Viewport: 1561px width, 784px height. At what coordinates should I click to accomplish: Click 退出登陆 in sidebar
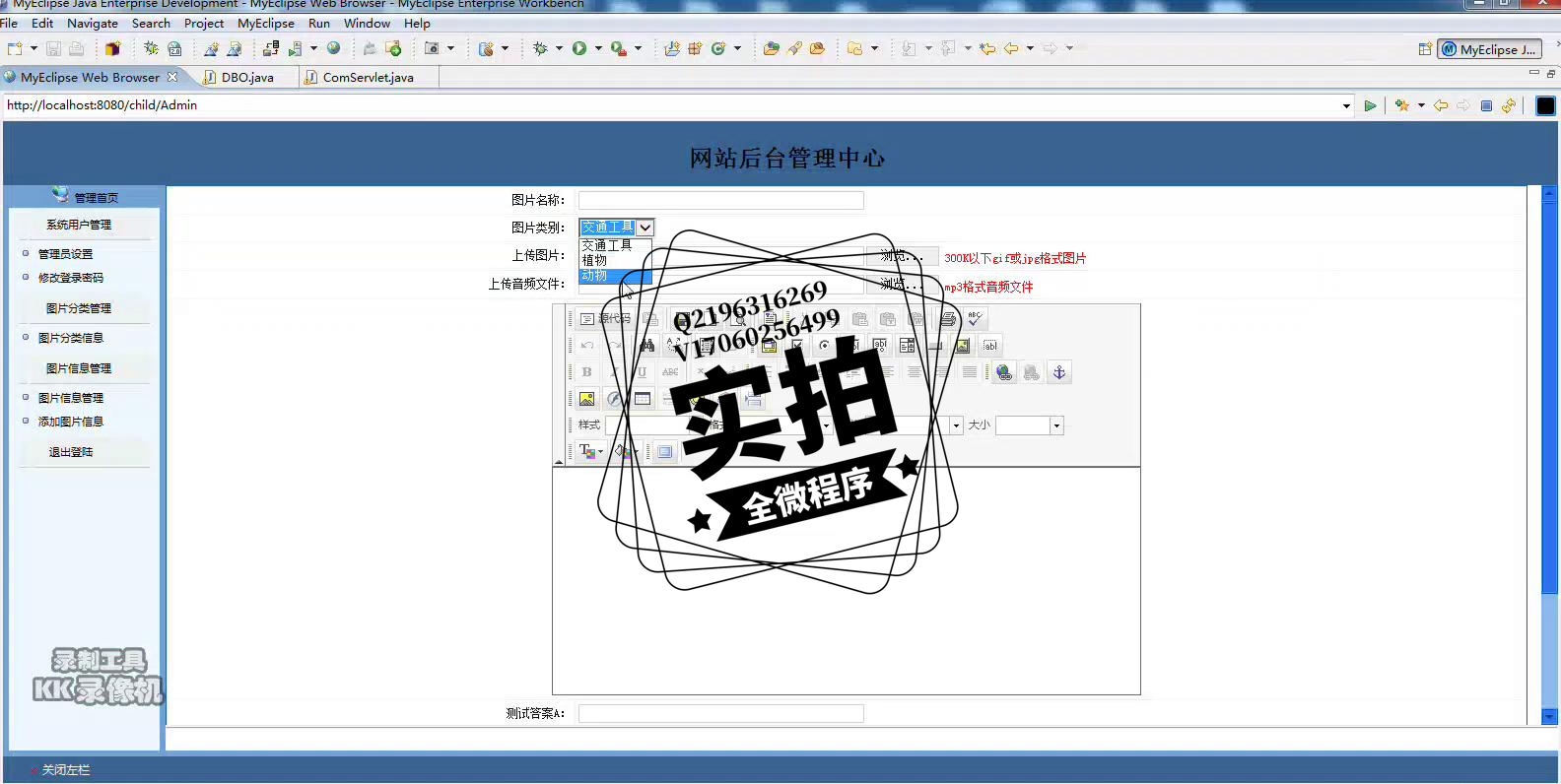click(71, 452)
